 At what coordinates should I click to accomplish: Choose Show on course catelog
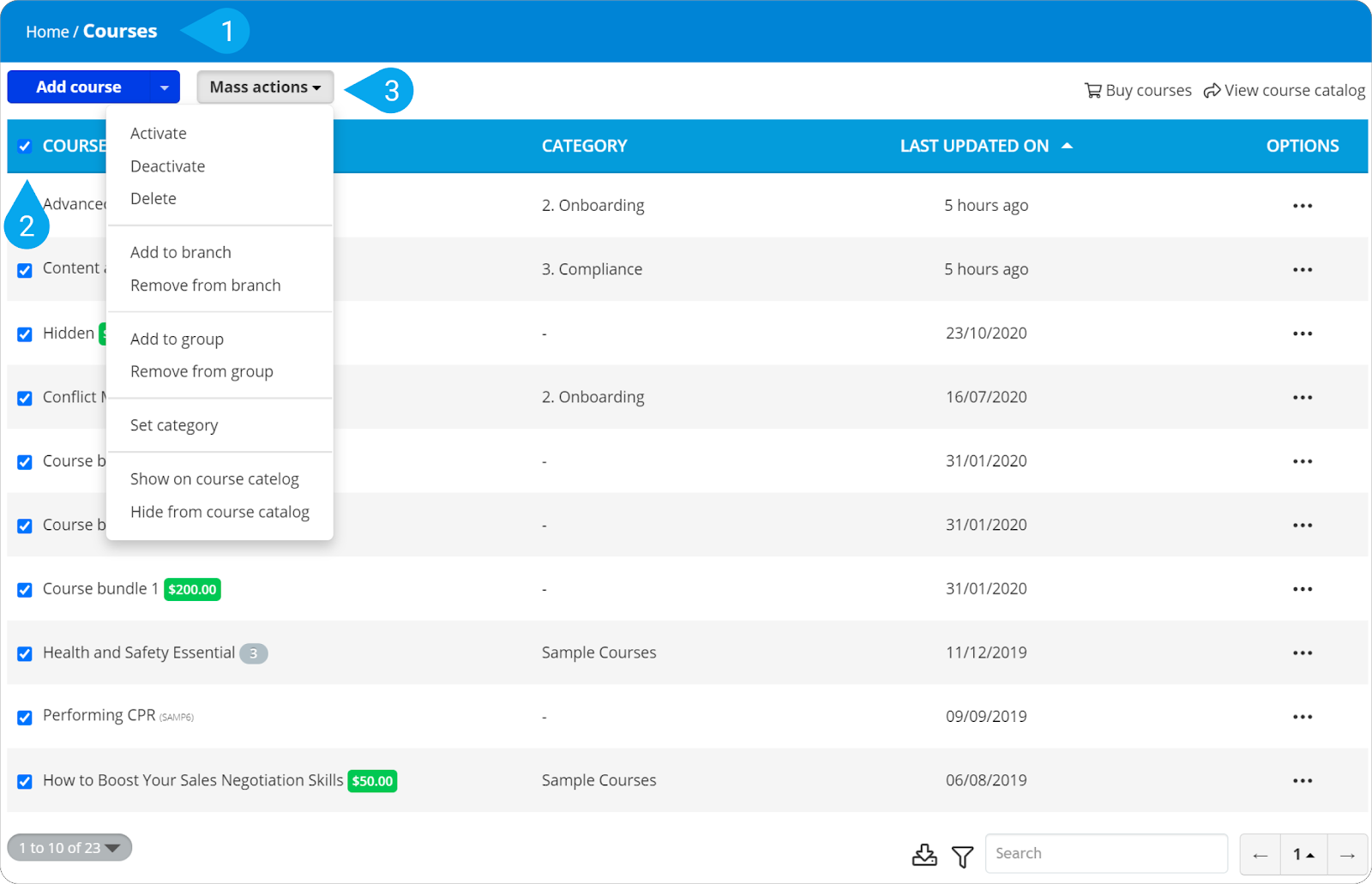[214, 479]
